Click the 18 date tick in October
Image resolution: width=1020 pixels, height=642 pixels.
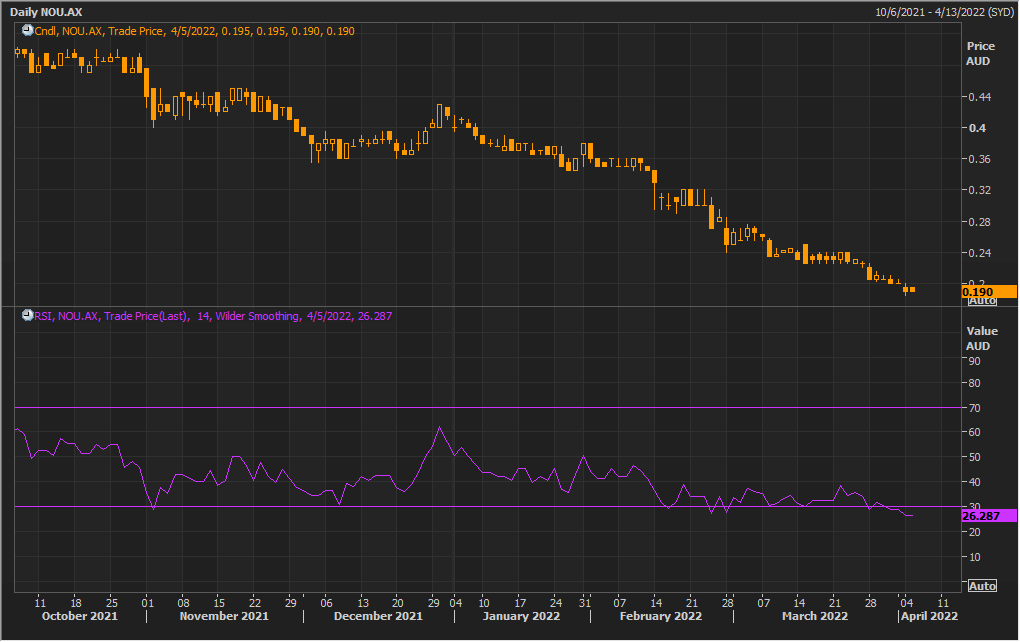point(76,602)
